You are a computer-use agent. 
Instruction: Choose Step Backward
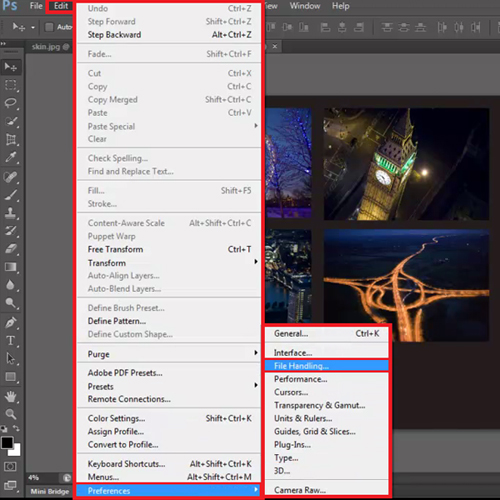point(169,35)
